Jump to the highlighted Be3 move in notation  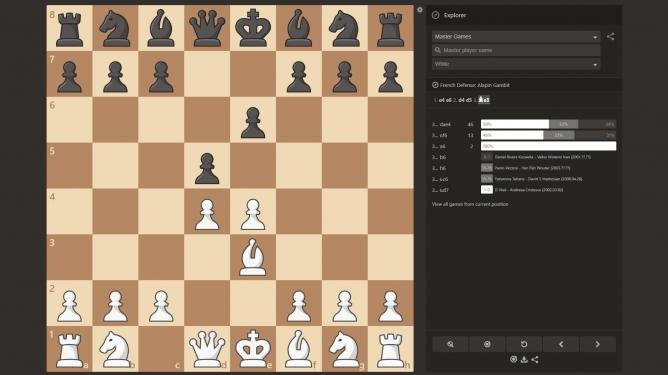tap(484, 100)
